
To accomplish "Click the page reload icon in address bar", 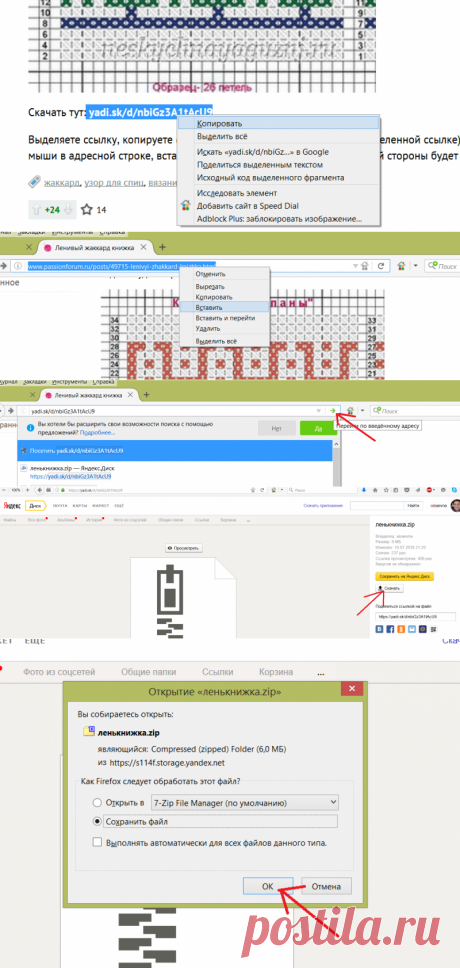I will point(381,266).
